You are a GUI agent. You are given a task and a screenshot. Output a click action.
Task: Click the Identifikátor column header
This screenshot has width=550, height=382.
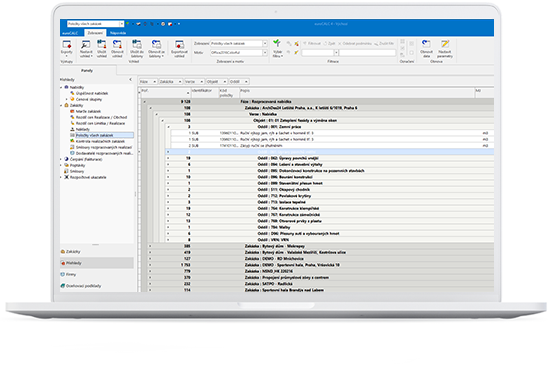point(205,93)
